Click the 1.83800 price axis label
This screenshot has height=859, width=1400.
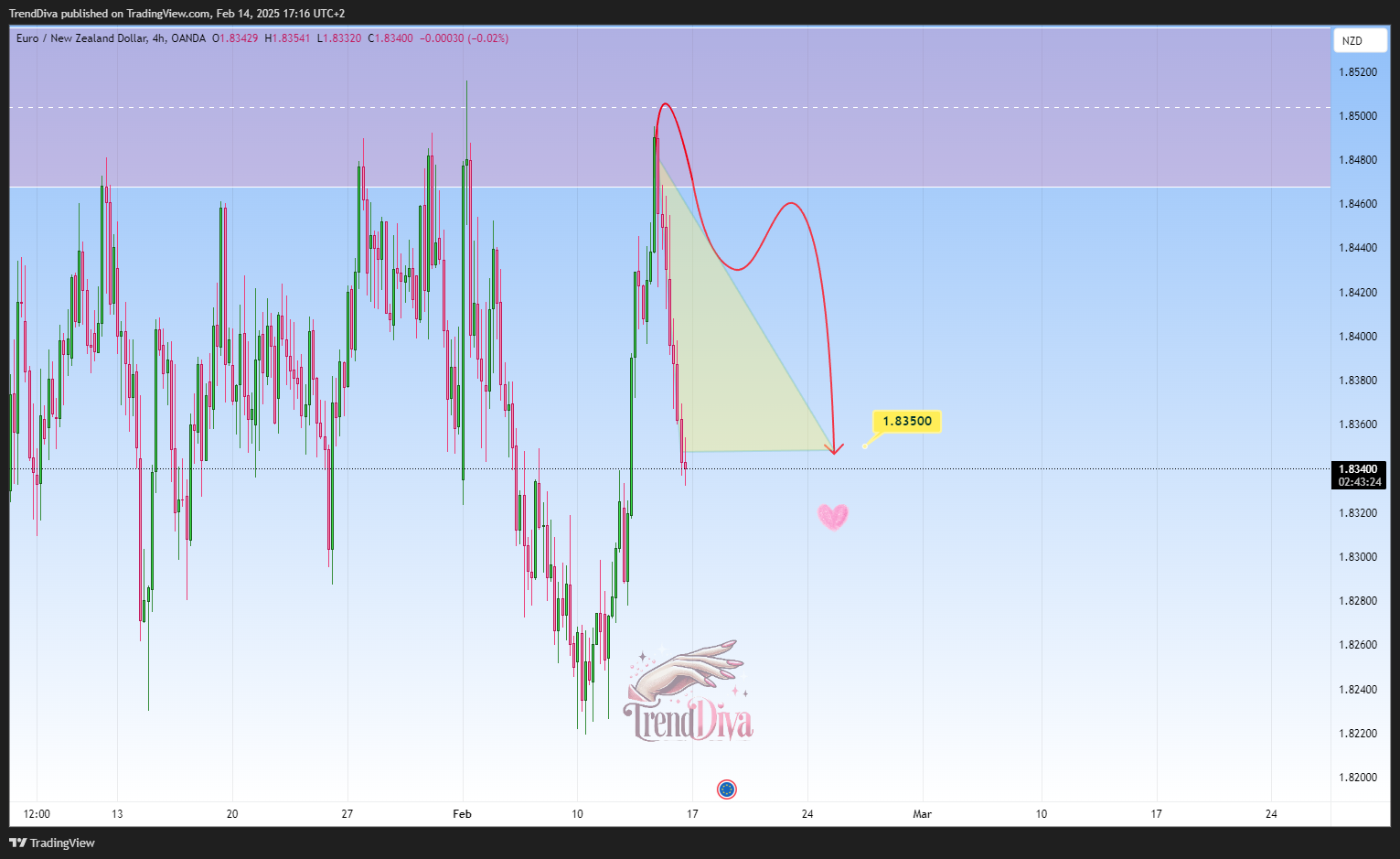1358,381
